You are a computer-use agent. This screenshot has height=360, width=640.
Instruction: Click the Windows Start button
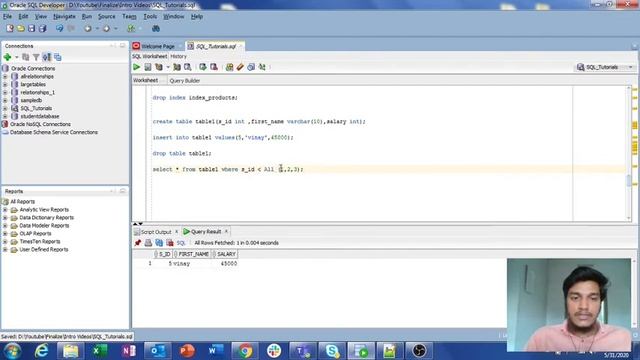point(13,351)
